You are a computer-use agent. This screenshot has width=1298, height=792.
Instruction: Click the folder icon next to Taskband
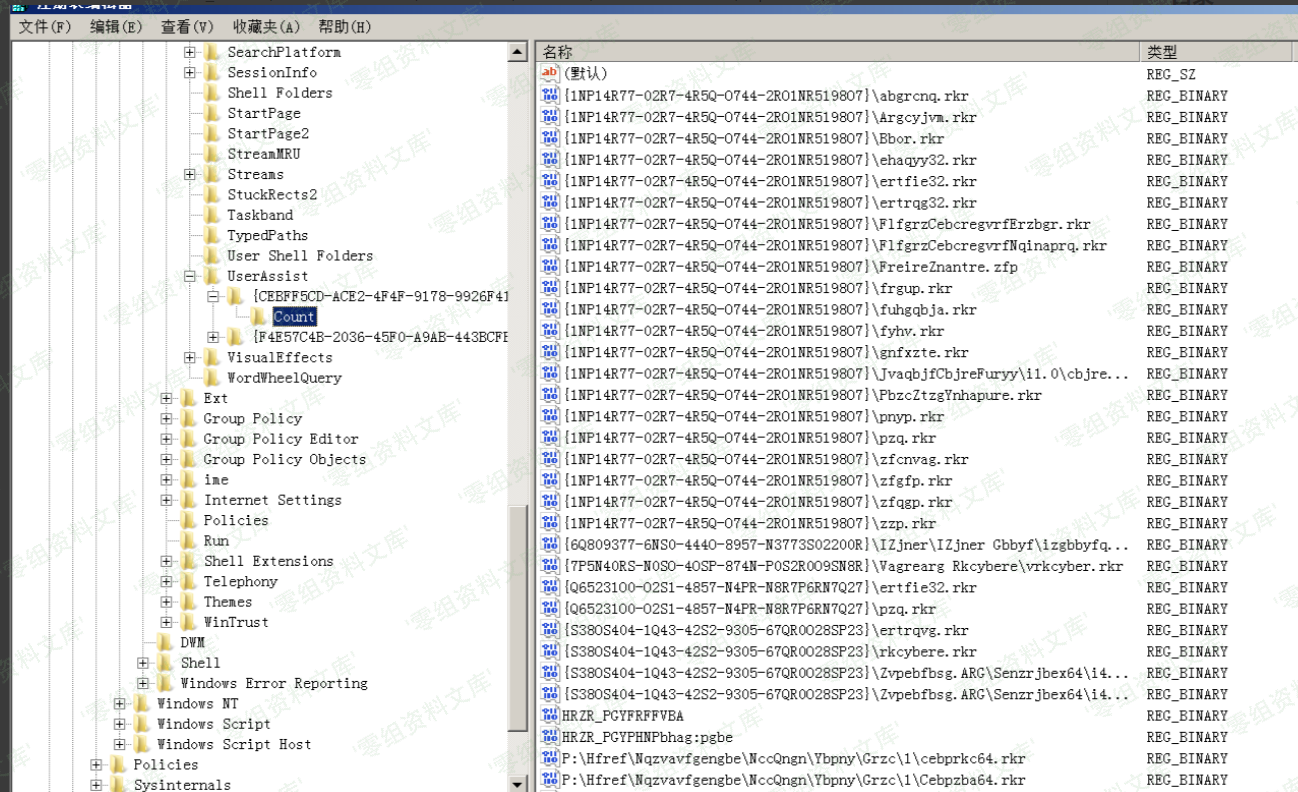pyautogui.click(x=211, y=215)
